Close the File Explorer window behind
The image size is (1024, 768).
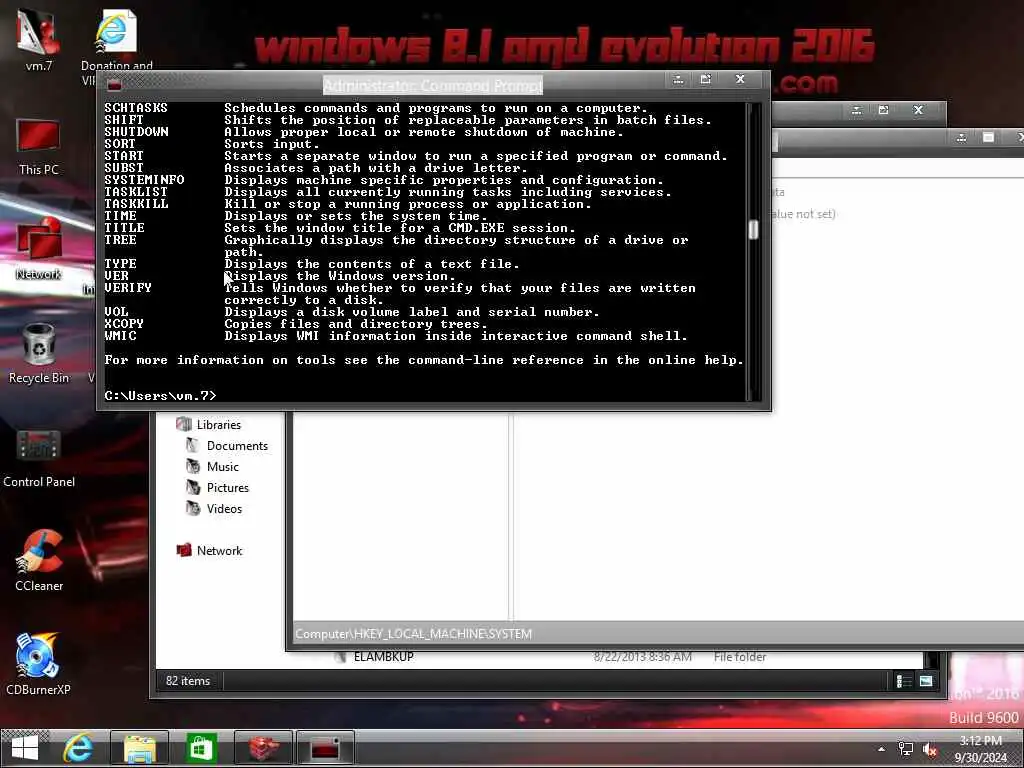tap(918, 110)
